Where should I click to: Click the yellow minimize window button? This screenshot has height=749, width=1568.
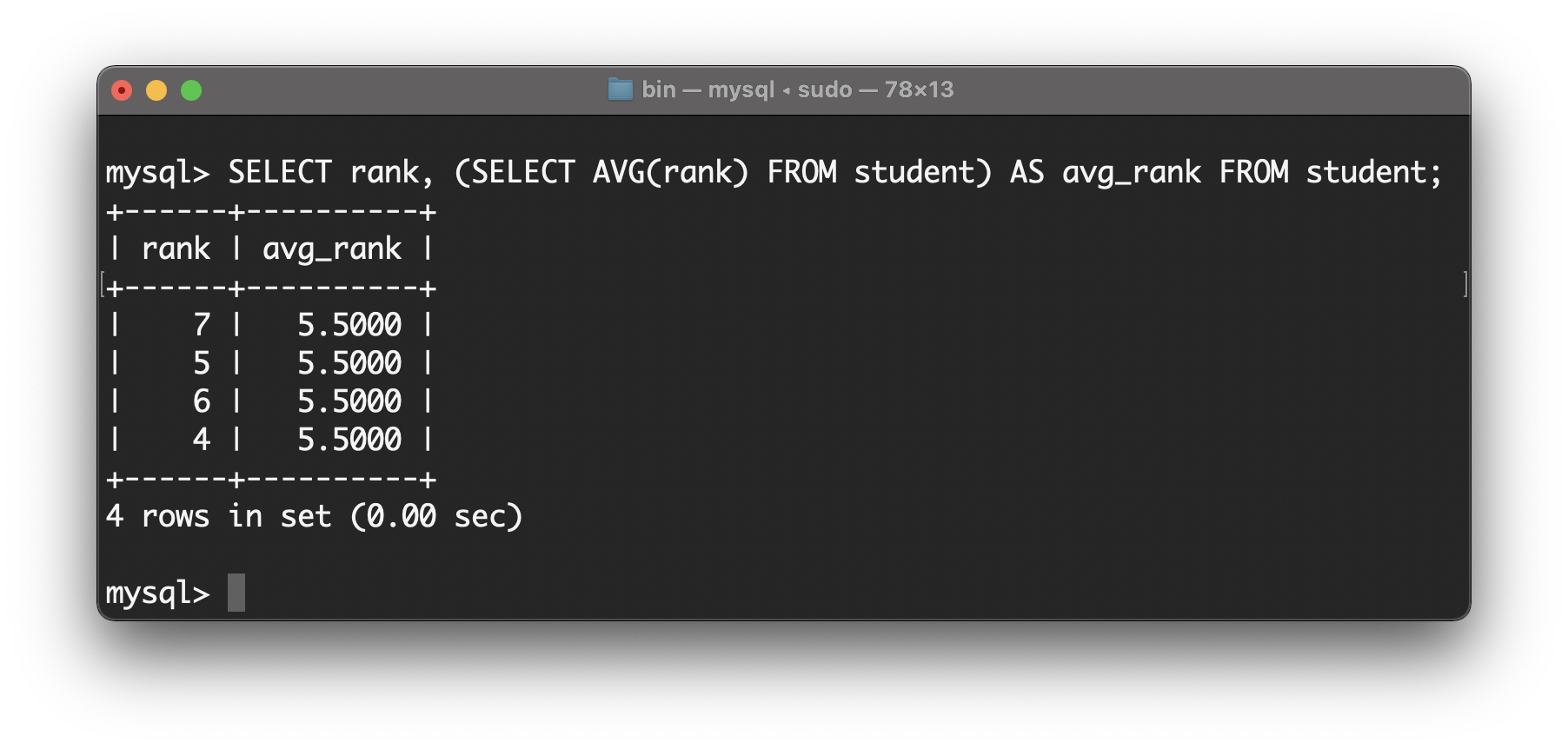[x=156, y=90]
